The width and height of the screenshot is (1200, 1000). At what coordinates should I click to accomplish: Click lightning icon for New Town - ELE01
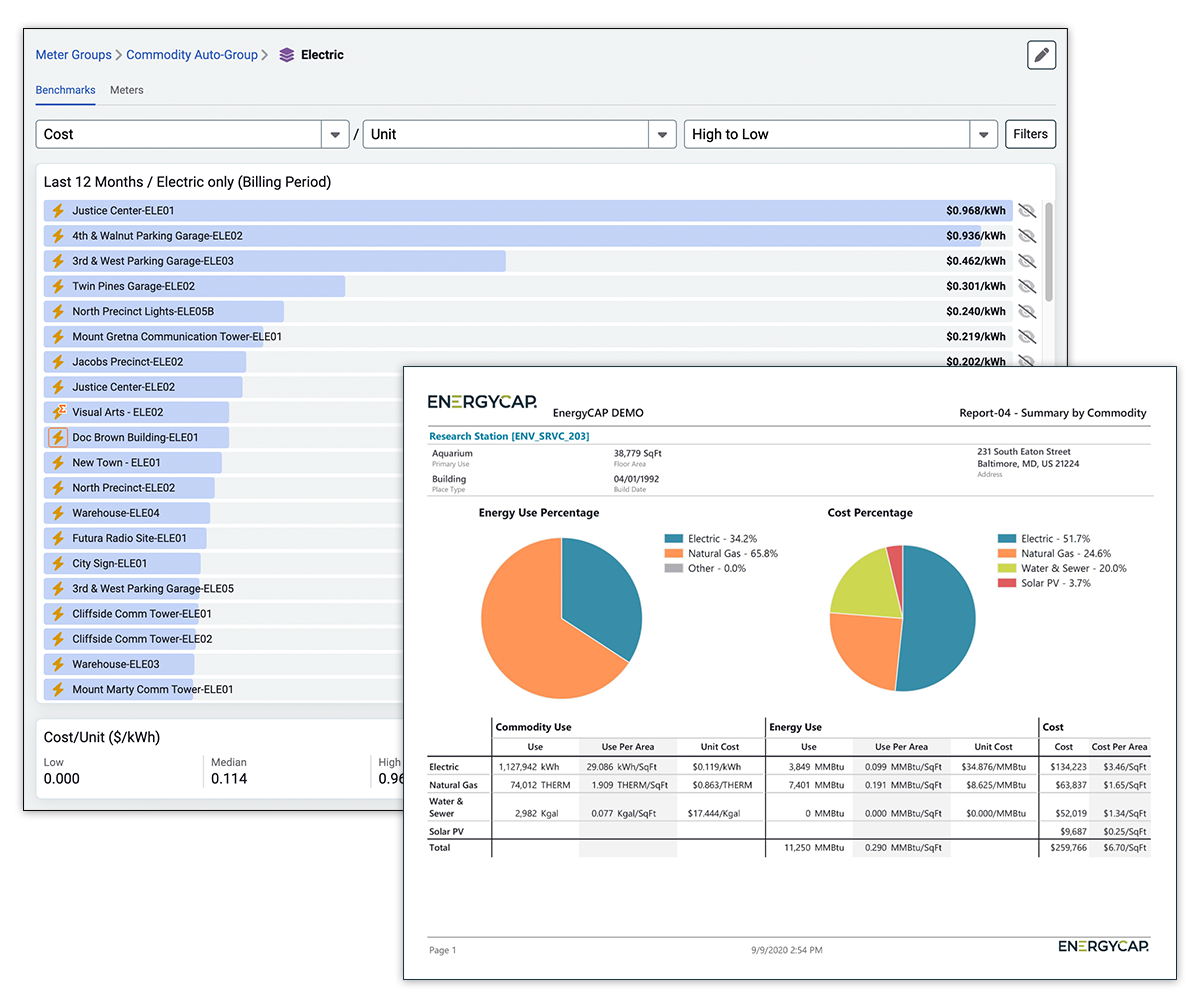(x=58, y=463)
